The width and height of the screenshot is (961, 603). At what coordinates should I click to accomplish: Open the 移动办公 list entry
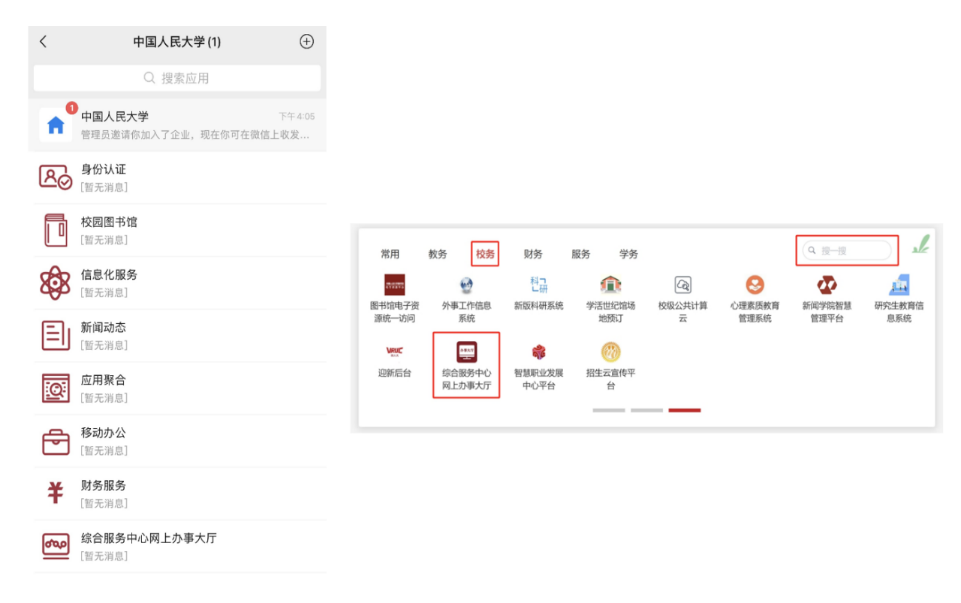tap(178, 441)
